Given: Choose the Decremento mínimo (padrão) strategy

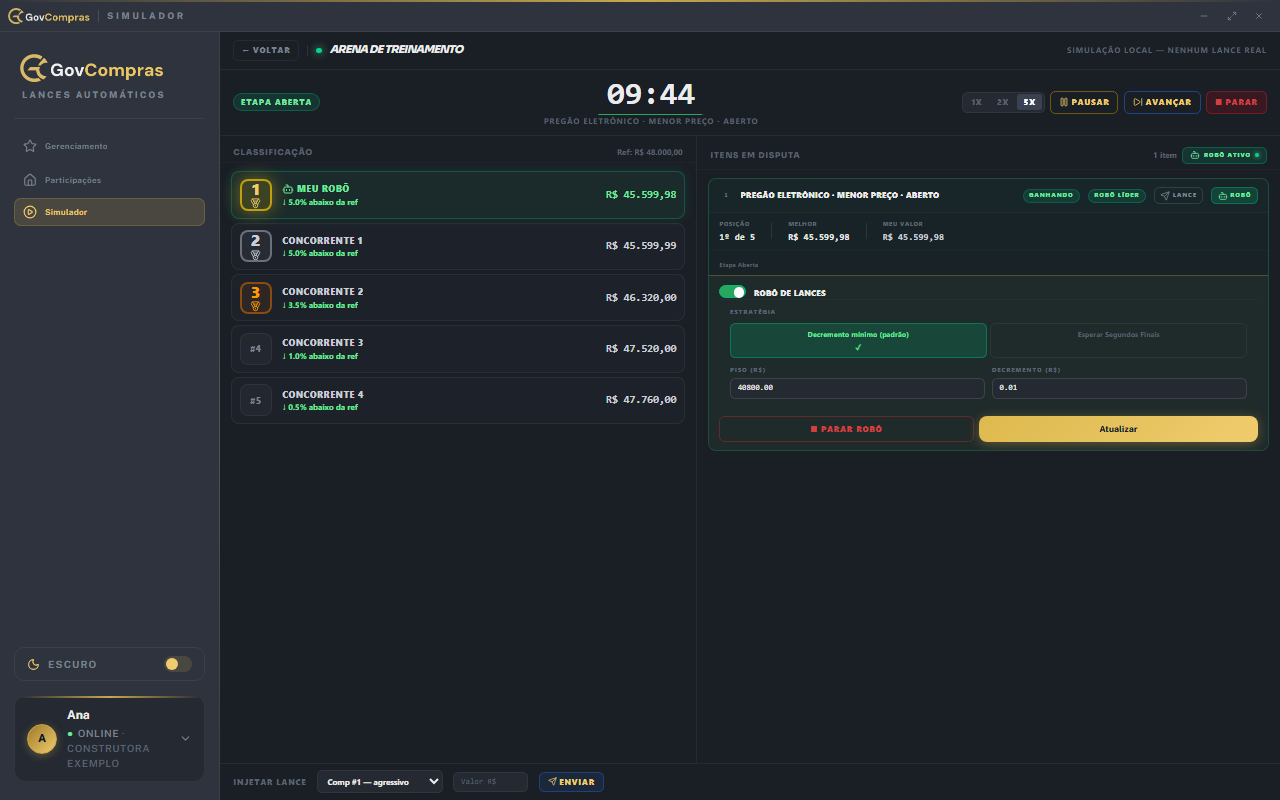Looking at the screenshot, I should click(x=858, y=340).
